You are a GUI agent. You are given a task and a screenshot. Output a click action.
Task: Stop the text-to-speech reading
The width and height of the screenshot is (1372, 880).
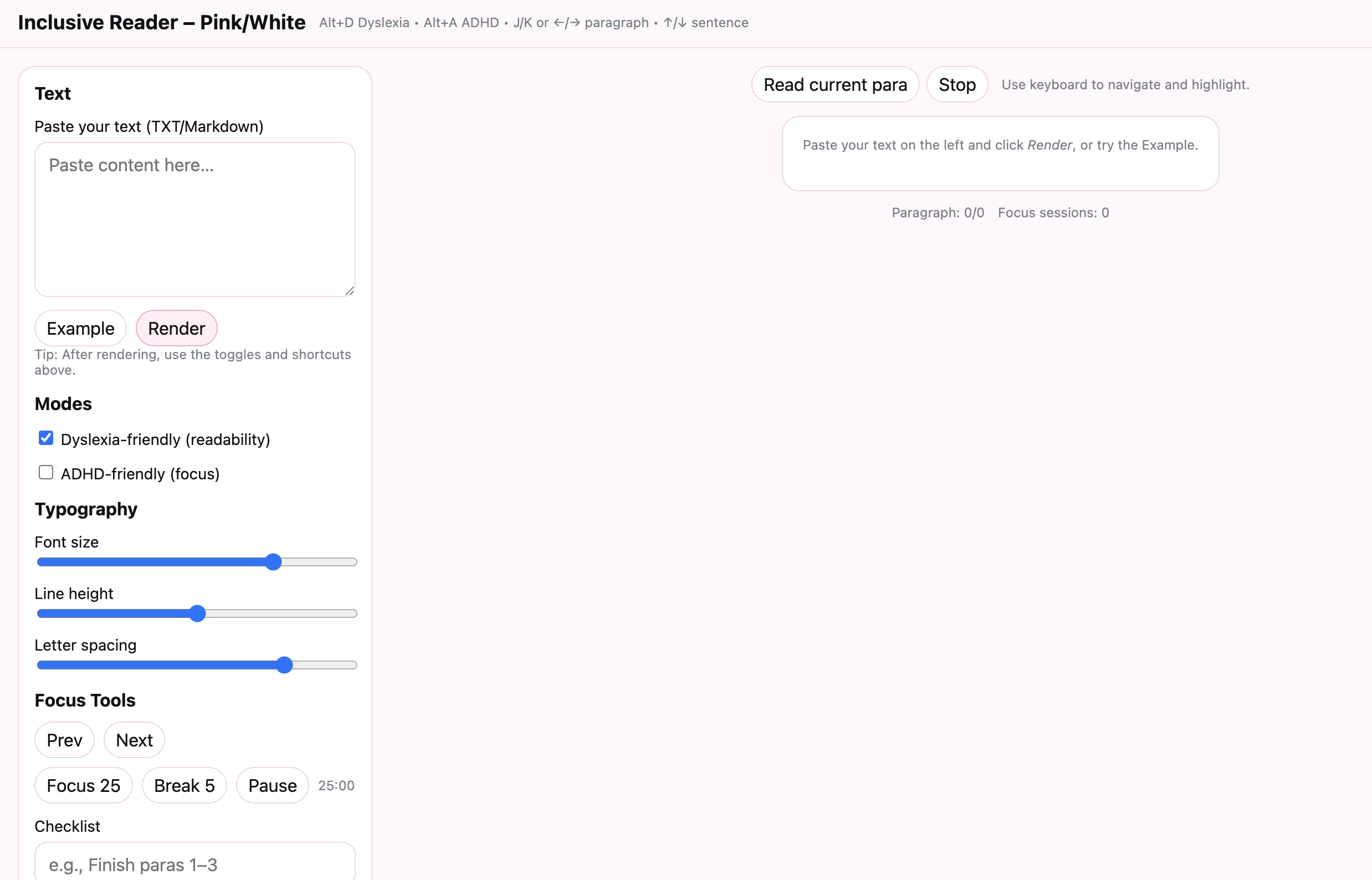click(x=956, y=85)
